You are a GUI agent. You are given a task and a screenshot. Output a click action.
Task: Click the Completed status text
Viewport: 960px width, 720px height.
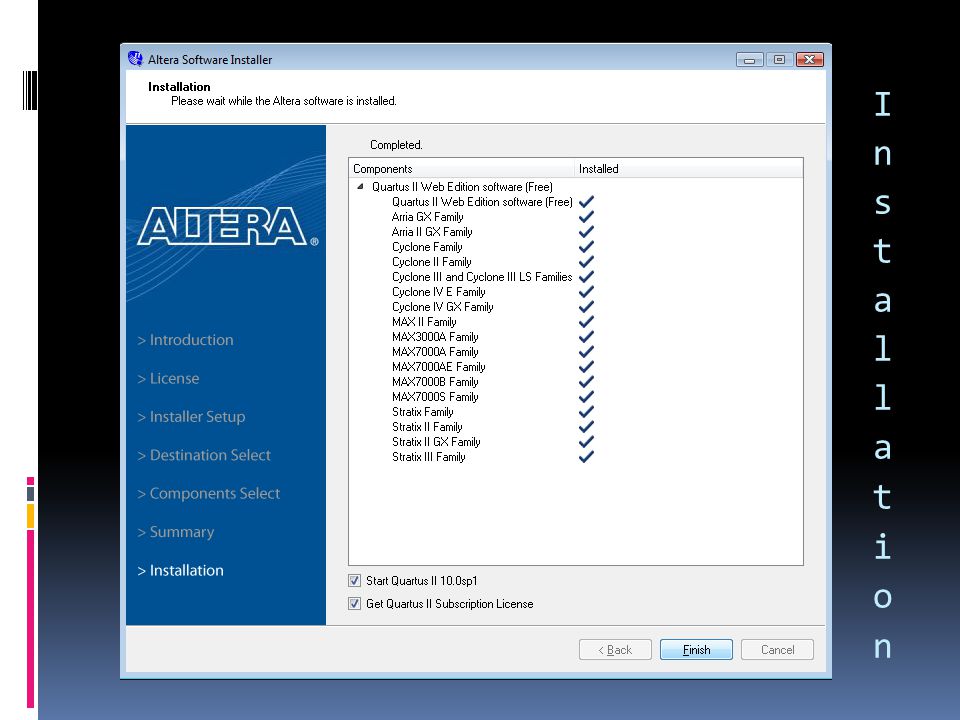click(x=396, y=145)
